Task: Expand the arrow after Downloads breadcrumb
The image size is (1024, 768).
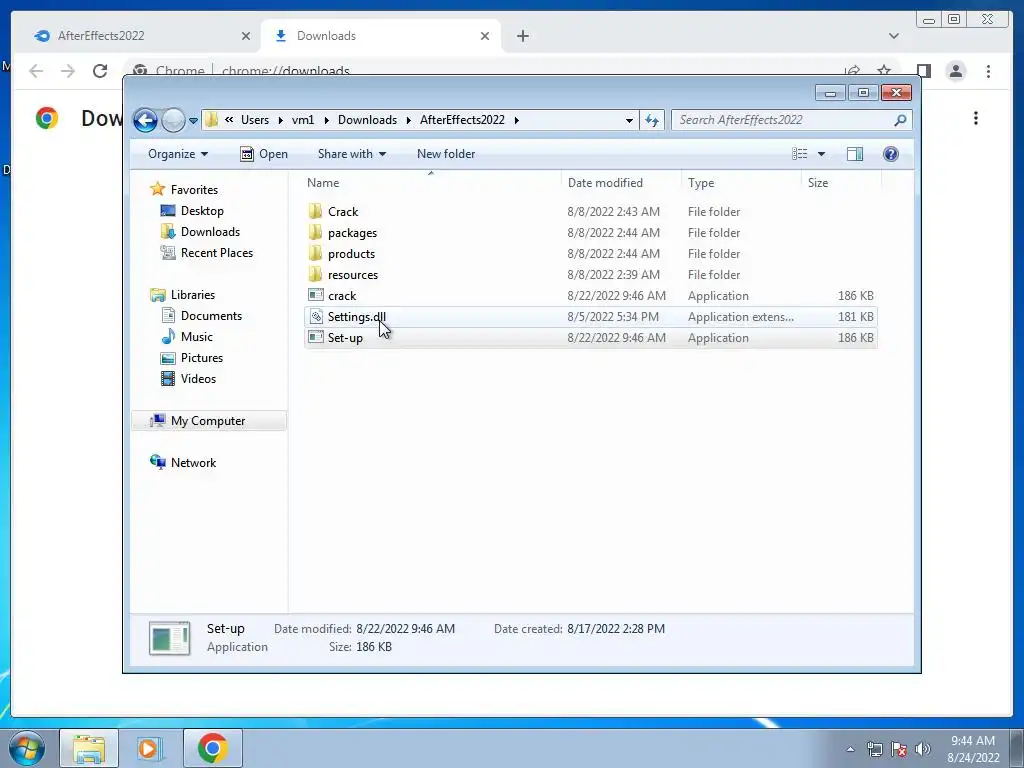Action: (x=408, y=120)
